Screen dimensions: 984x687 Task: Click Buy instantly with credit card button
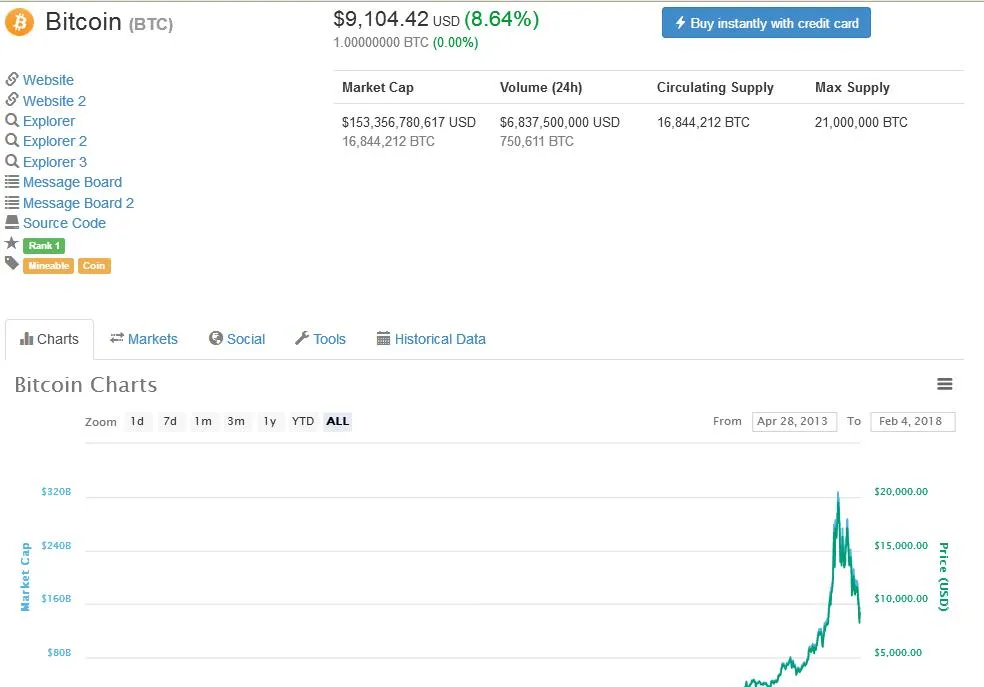(x=766, y=23)
